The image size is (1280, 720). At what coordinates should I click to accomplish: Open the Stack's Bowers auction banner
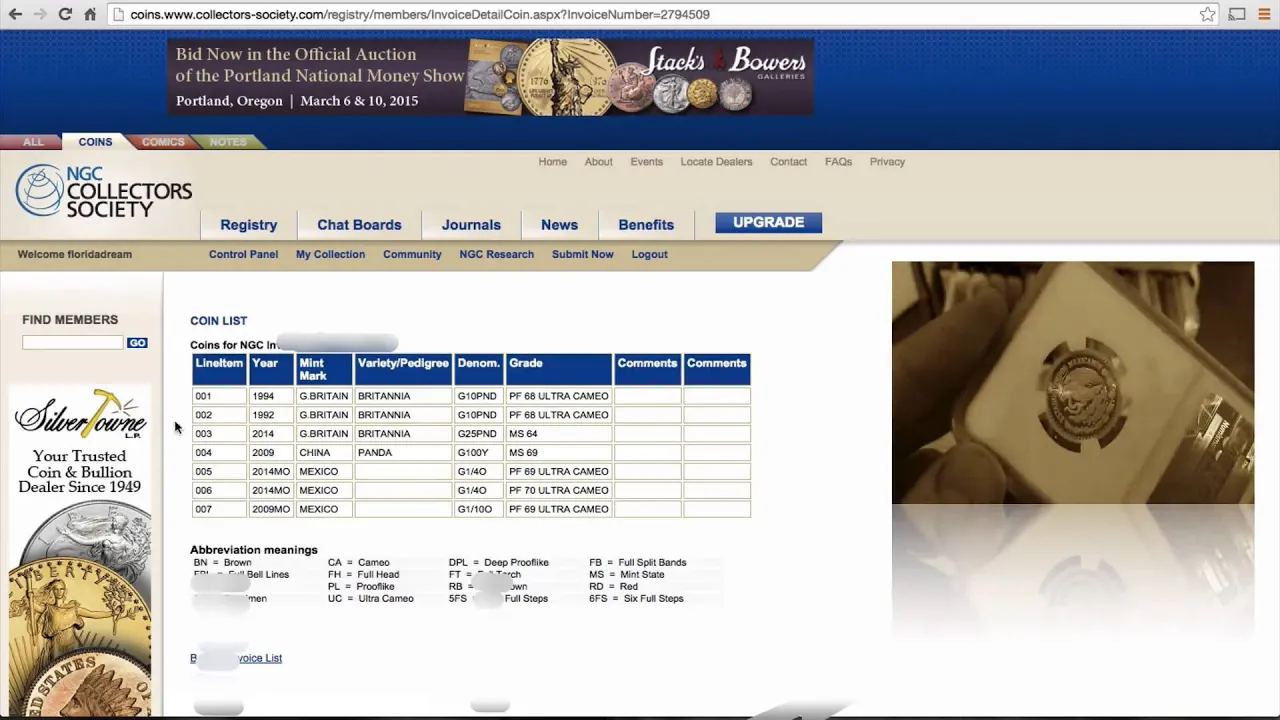pyautogui.click(x=490, y=77)
